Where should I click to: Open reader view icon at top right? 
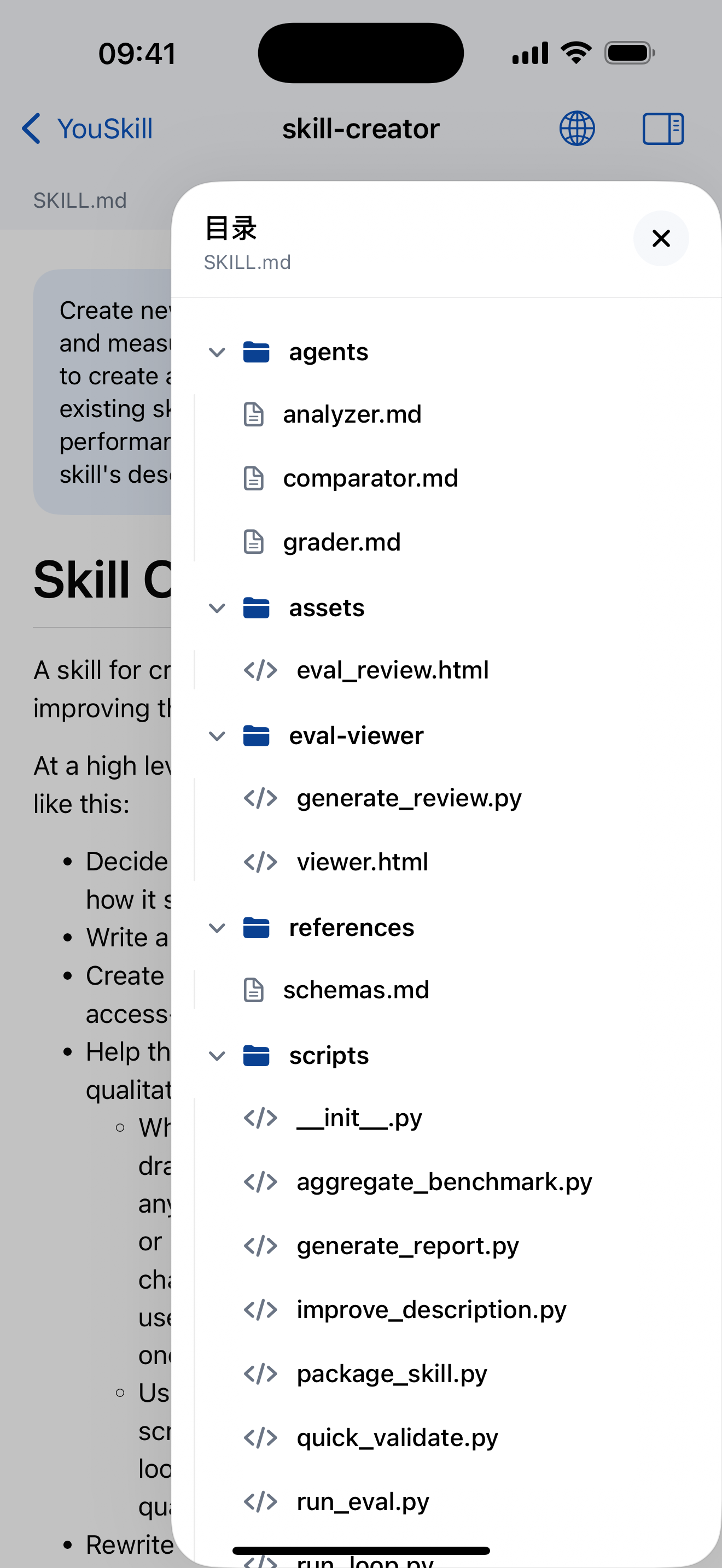click(x=662, y=128)
